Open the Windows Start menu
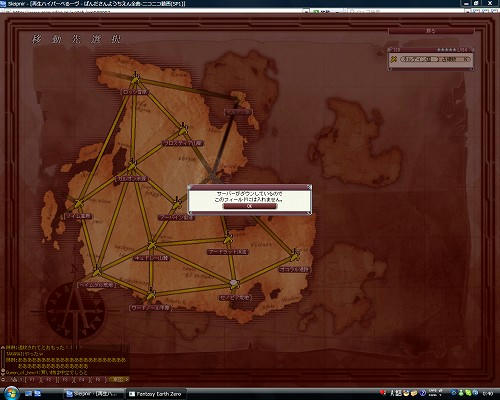 click(x=11, y=393)
